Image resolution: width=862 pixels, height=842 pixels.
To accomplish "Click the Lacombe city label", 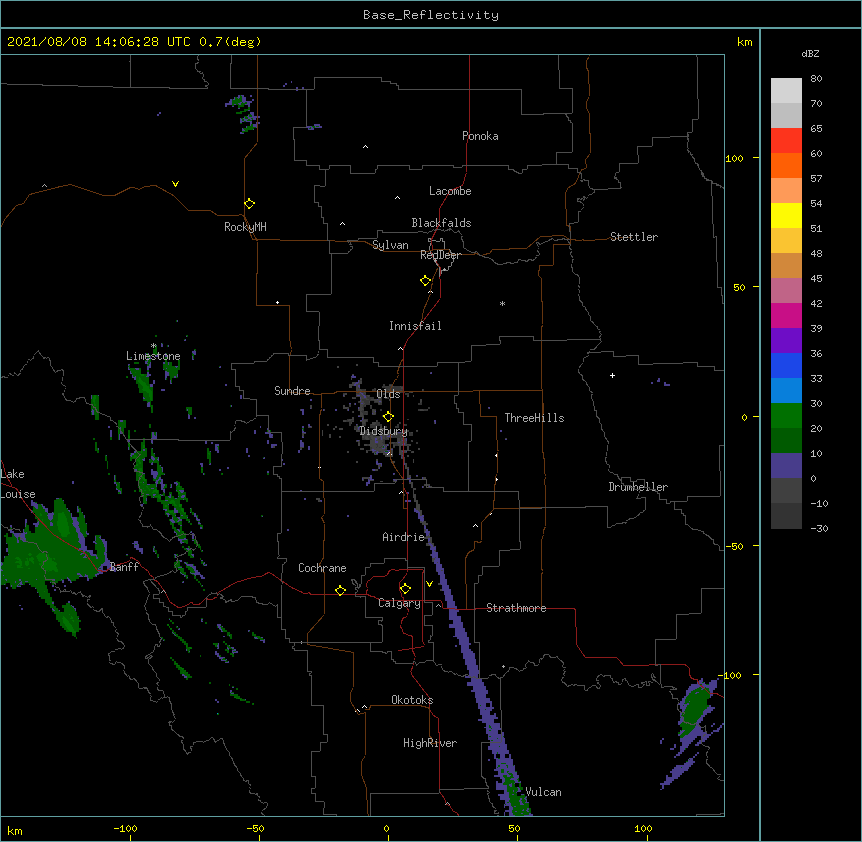I will tap(450, 191).
